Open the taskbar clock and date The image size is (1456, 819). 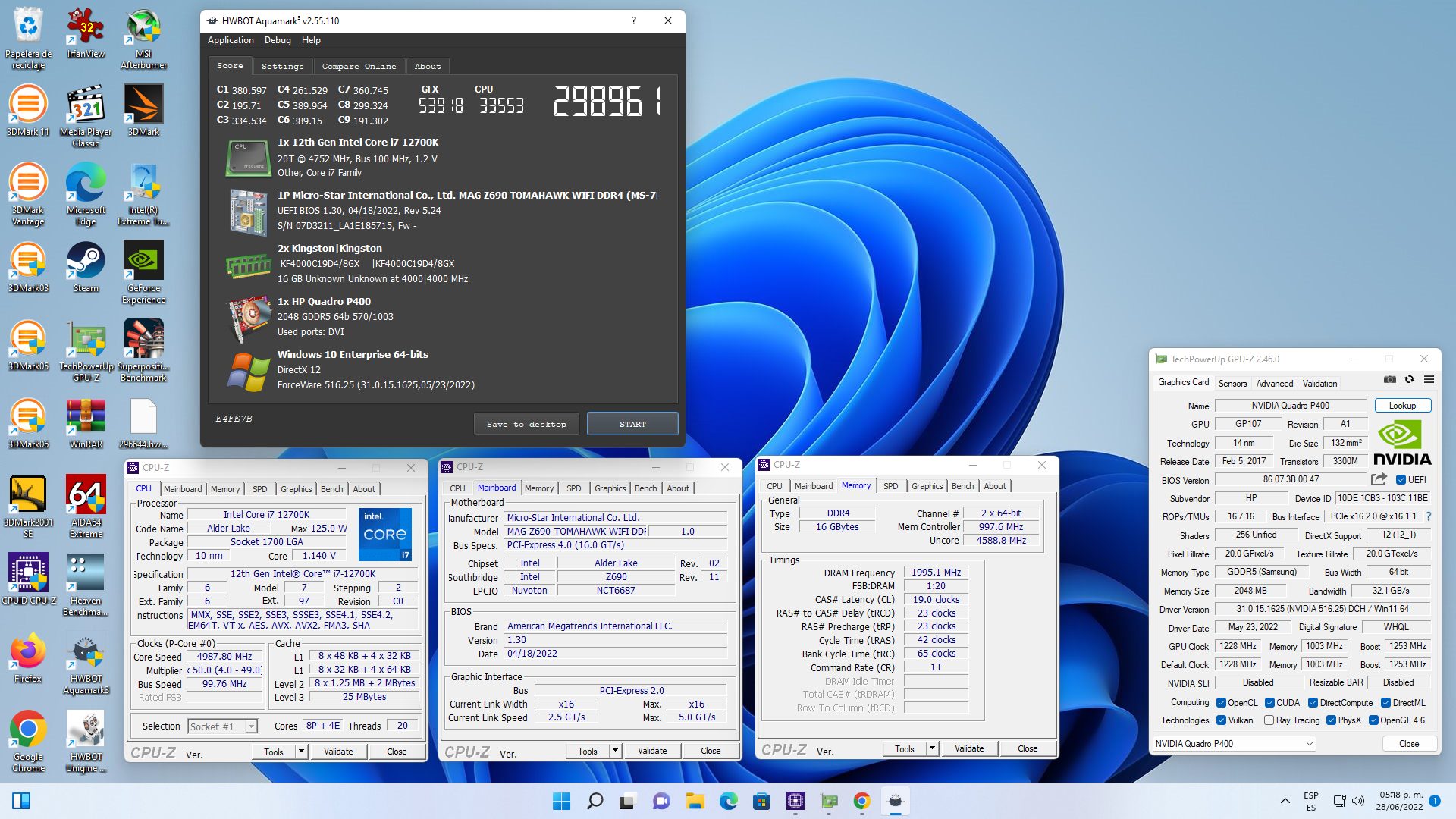[x=1401, y=801]
